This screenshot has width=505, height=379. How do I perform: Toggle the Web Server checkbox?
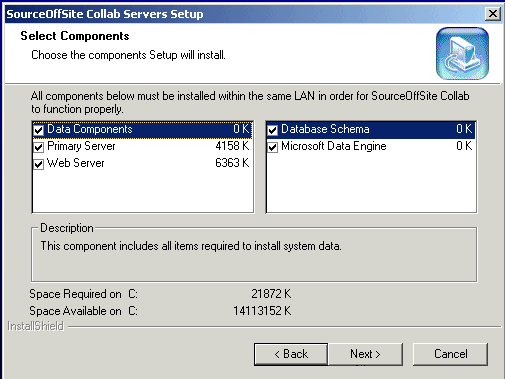pyautogui.click(x=39, y=164)
